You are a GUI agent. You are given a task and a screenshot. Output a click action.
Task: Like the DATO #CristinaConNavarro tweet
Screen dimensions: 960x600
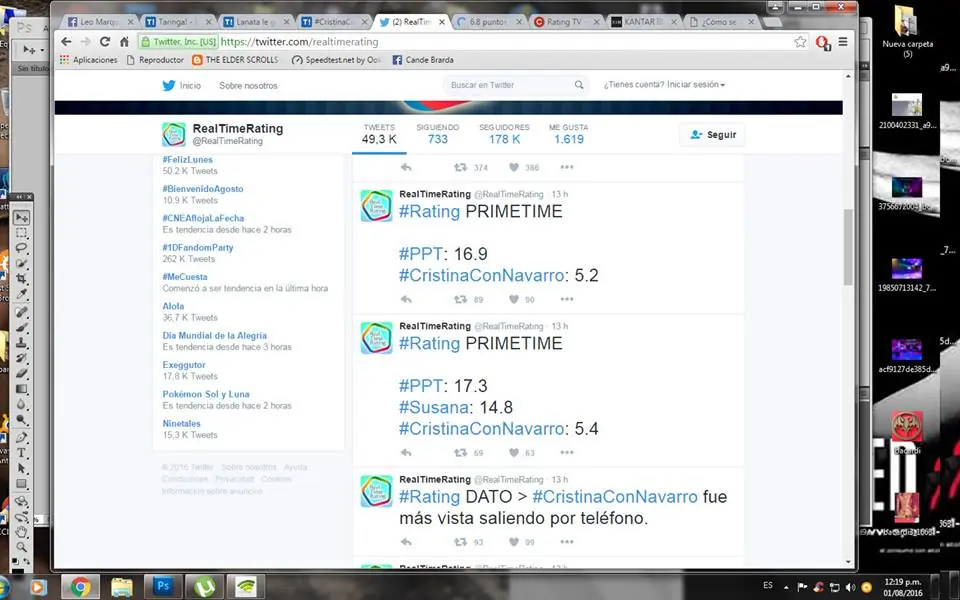pos(514,542)
